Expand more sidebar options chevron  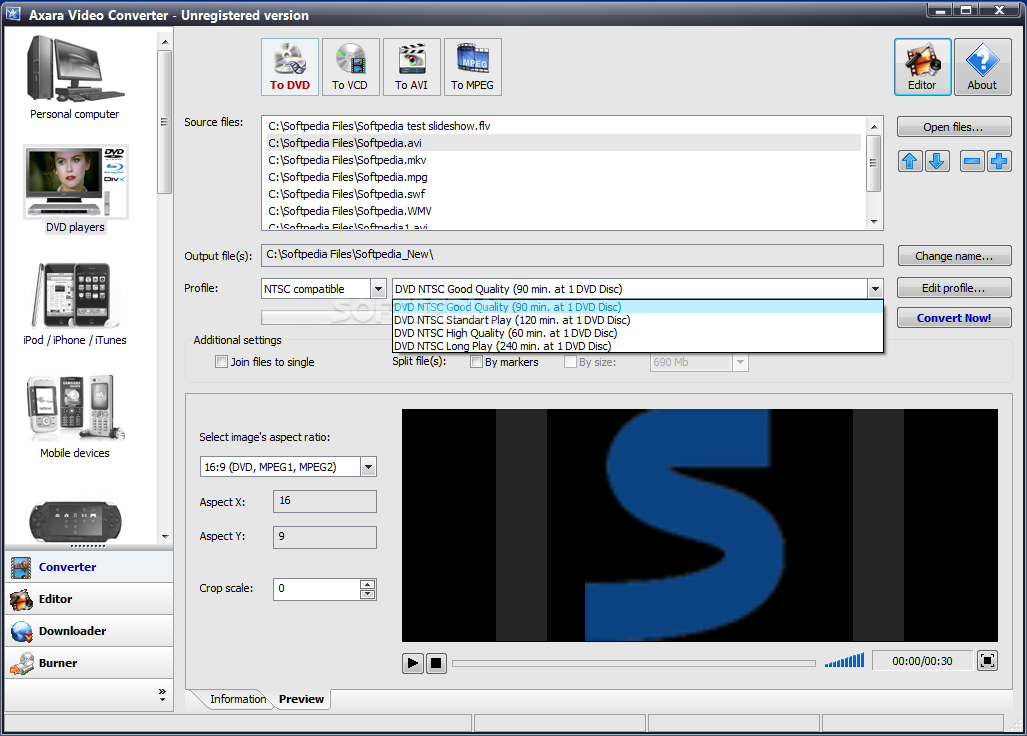162,695
